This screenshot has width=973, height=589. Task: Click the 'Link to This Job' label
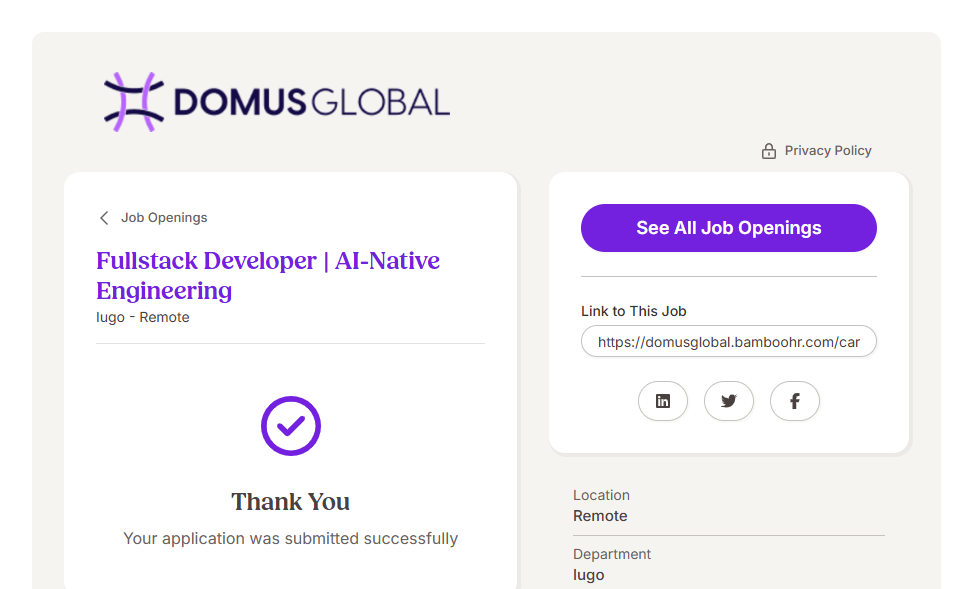[x=634, y=311]
